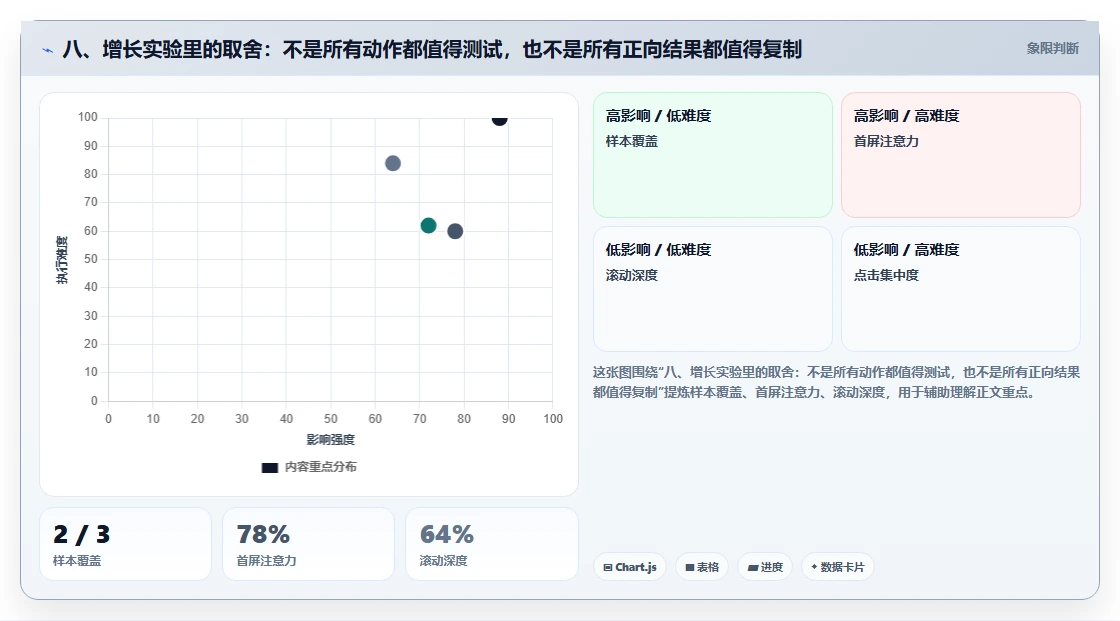Select the 低影响 / 高难度 quadrant card

point(961,289)
